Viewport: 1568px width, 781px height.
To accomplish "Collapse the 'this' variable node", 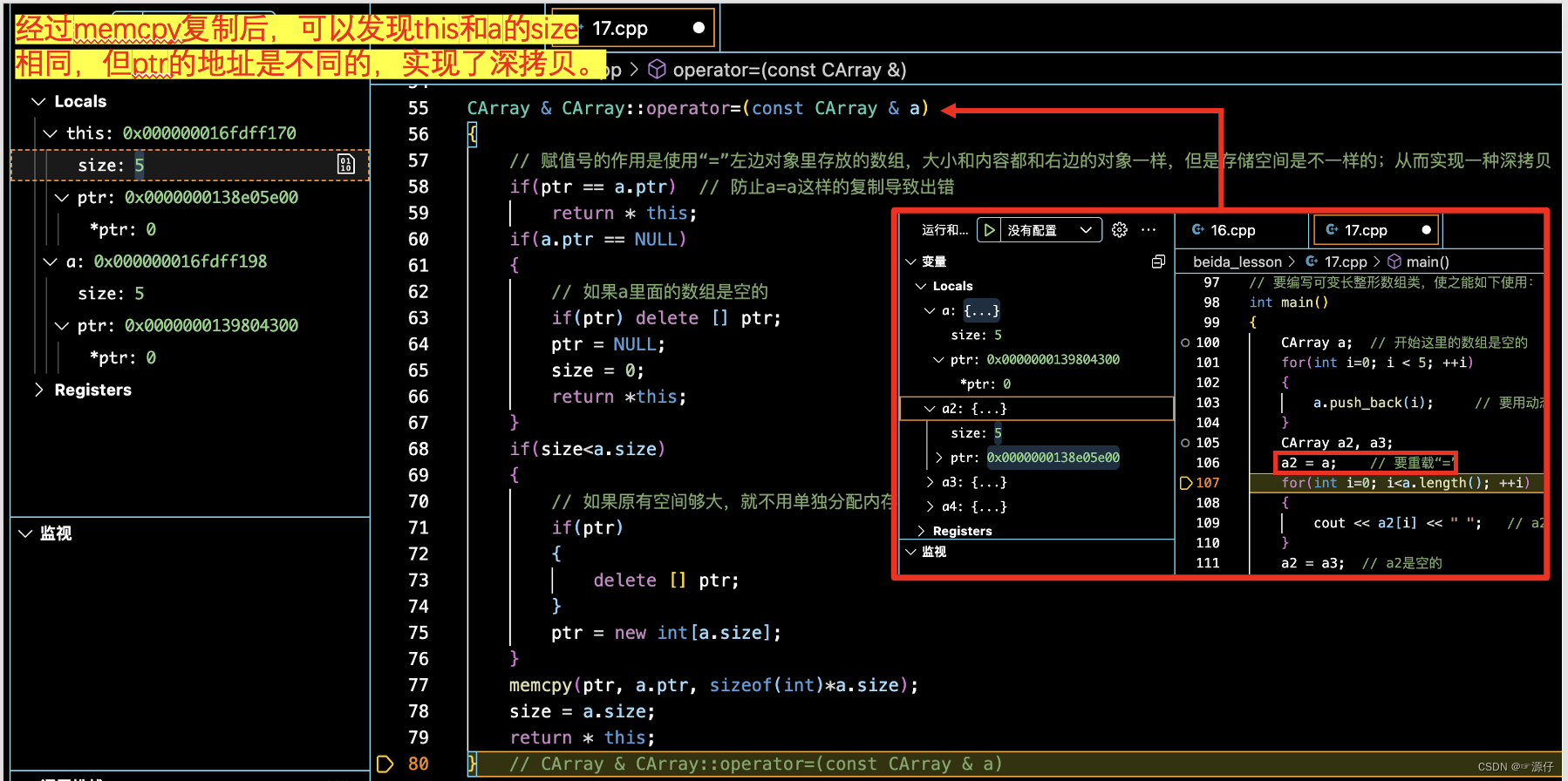I will 51,133.
